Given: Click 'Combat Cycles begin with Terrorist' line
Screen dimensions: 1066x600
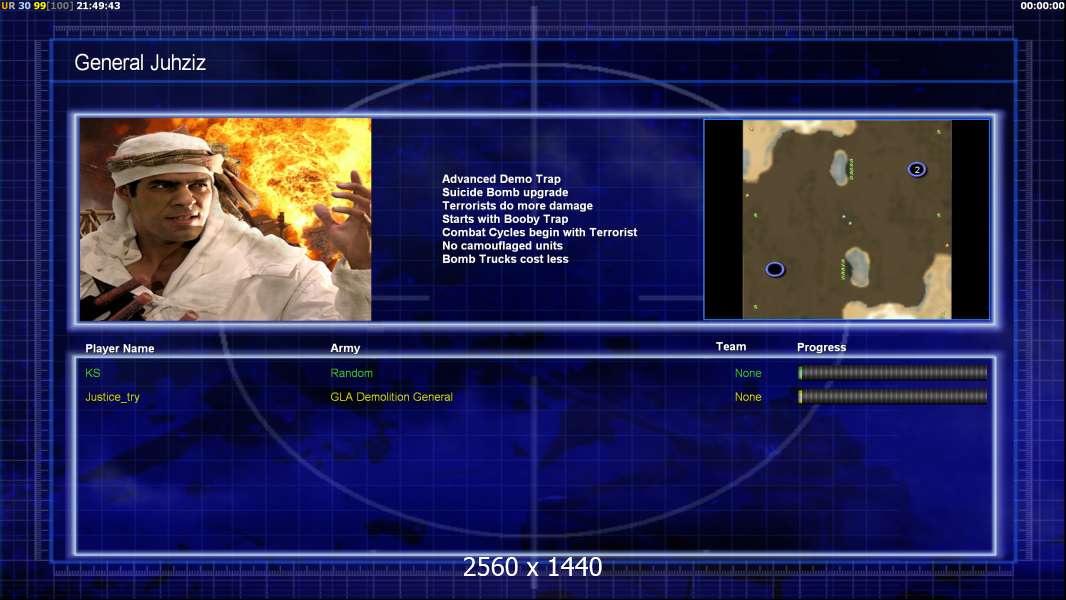Looking at the screenshot, I should [540, 232].
